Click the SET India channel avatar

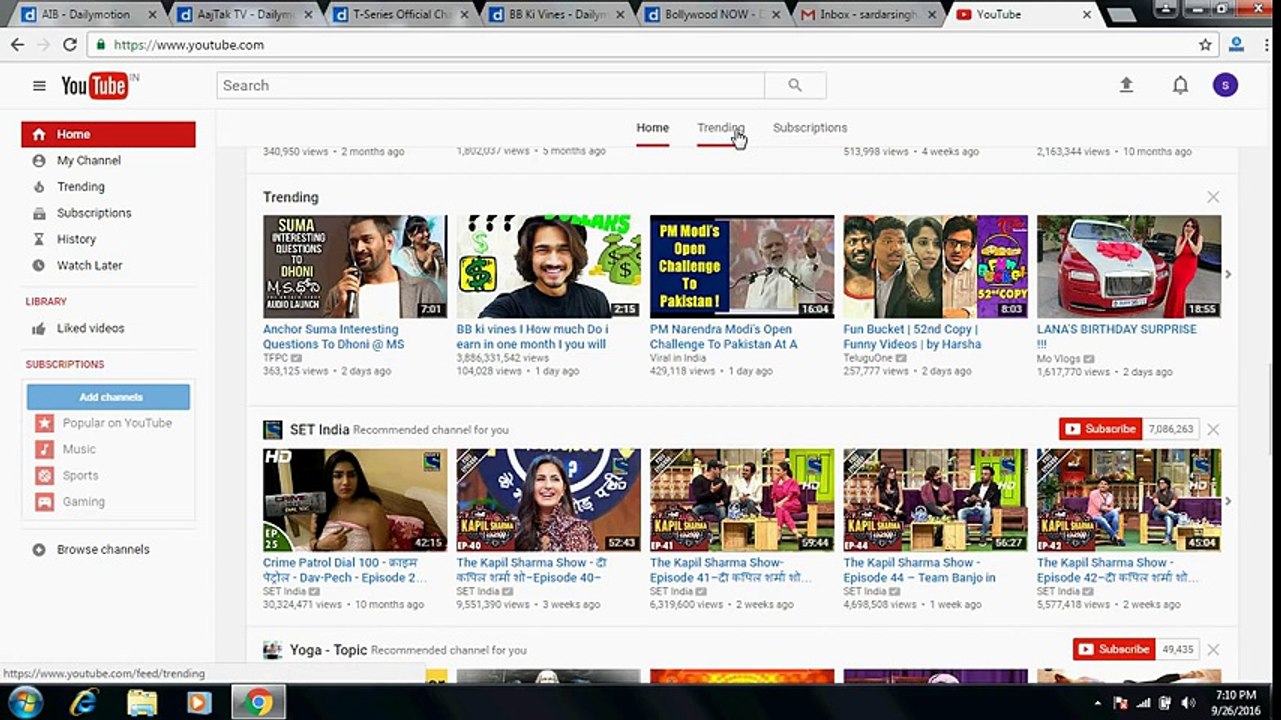pyautogui.click(x=273, y=430)
